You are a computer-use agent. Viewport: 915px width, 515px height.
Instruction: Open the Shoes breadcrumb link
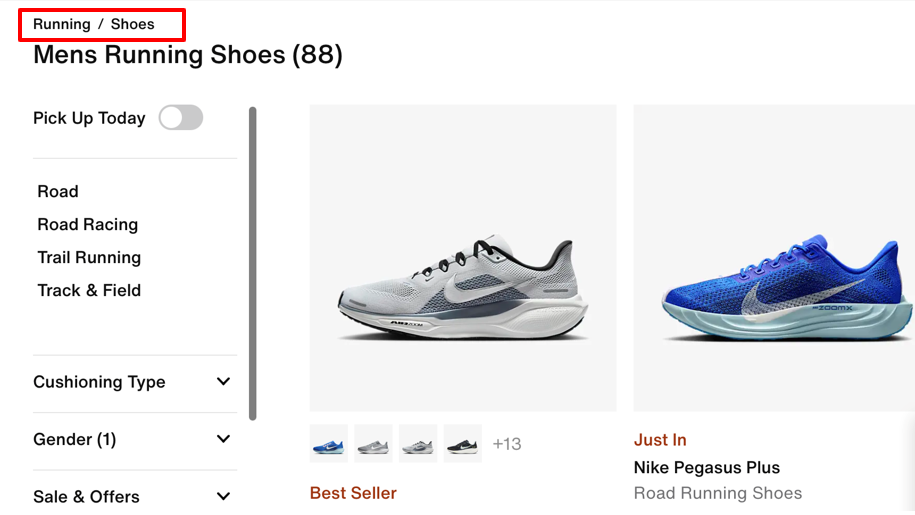132,24
